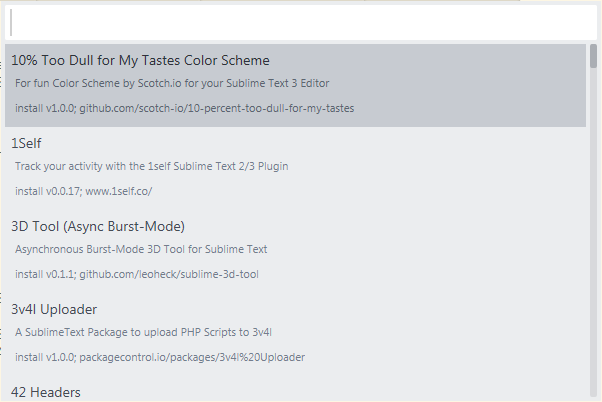Click the 'Asynchronous Burst-Mode 3D Tool' description
The width and height of the screenshot is (602, 402).
(141, 249)
